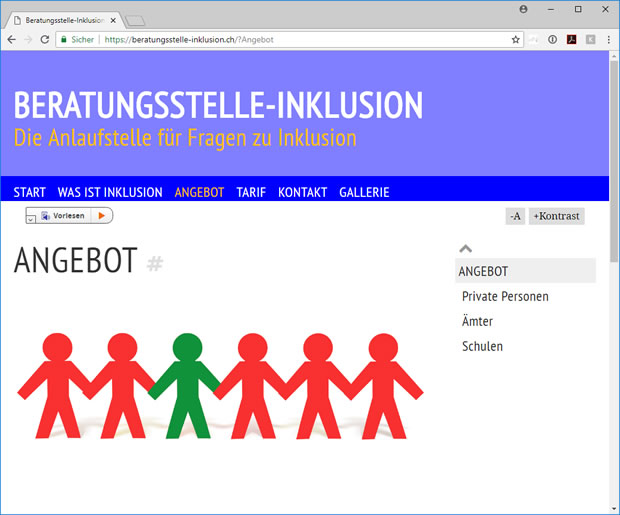Collapse the sidebar using the up chevron

pos(465,248)
